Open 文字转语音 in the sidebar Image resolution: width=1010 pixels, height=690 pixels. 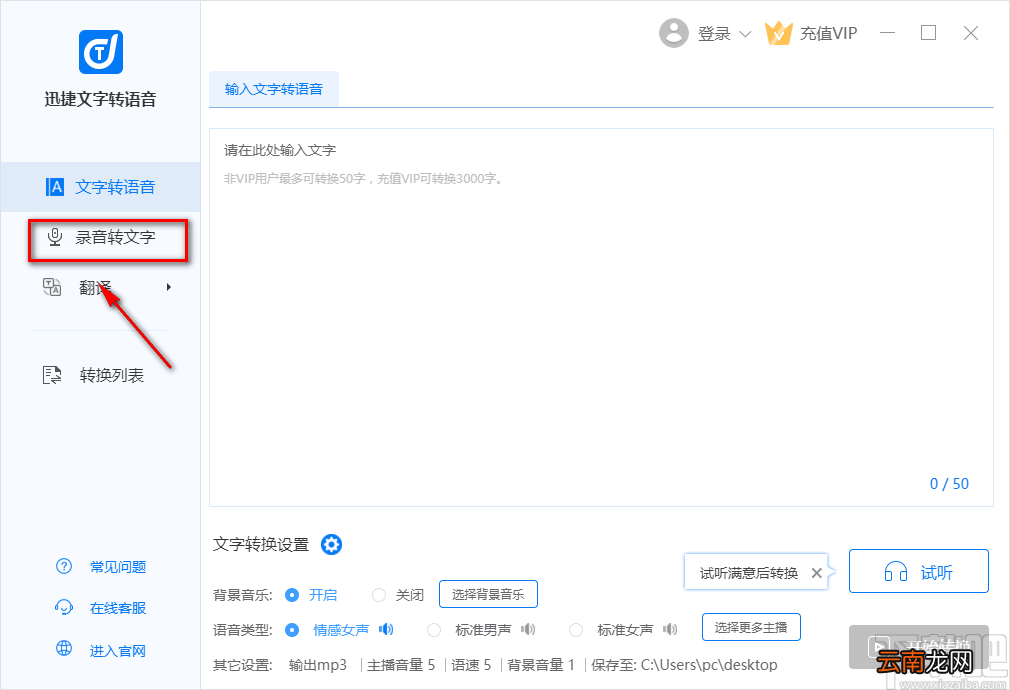tap(100, 187)
